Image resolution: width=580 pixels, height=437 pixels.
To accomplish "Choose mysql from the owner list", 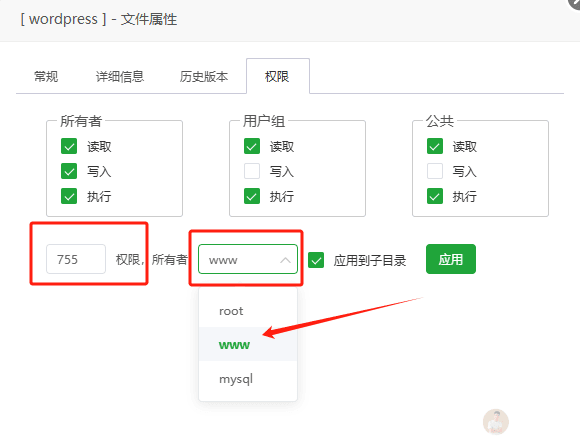I will tap(248, 379).
